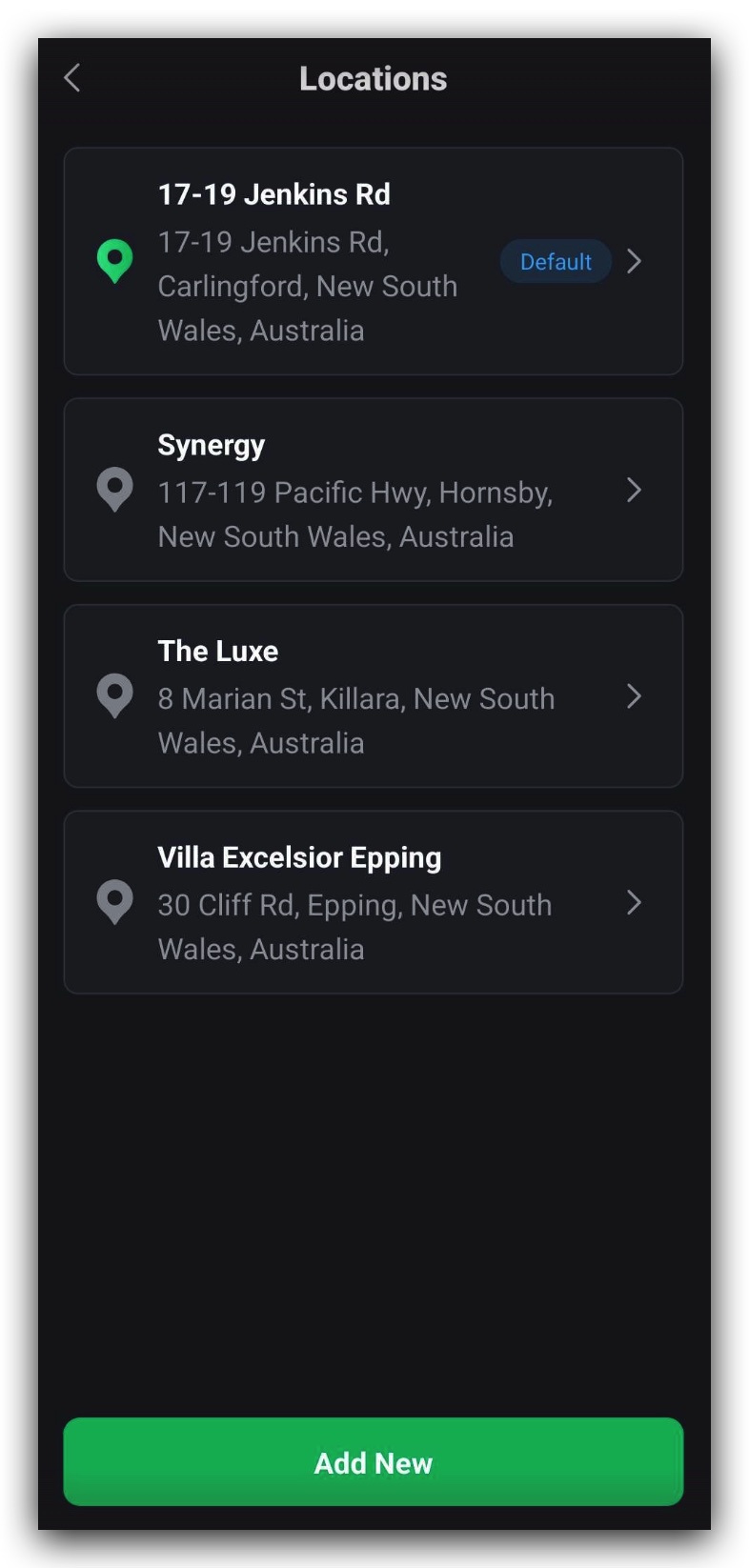Click green pin for 17-19 Jenkins Rd

click(x=114, y=261)
